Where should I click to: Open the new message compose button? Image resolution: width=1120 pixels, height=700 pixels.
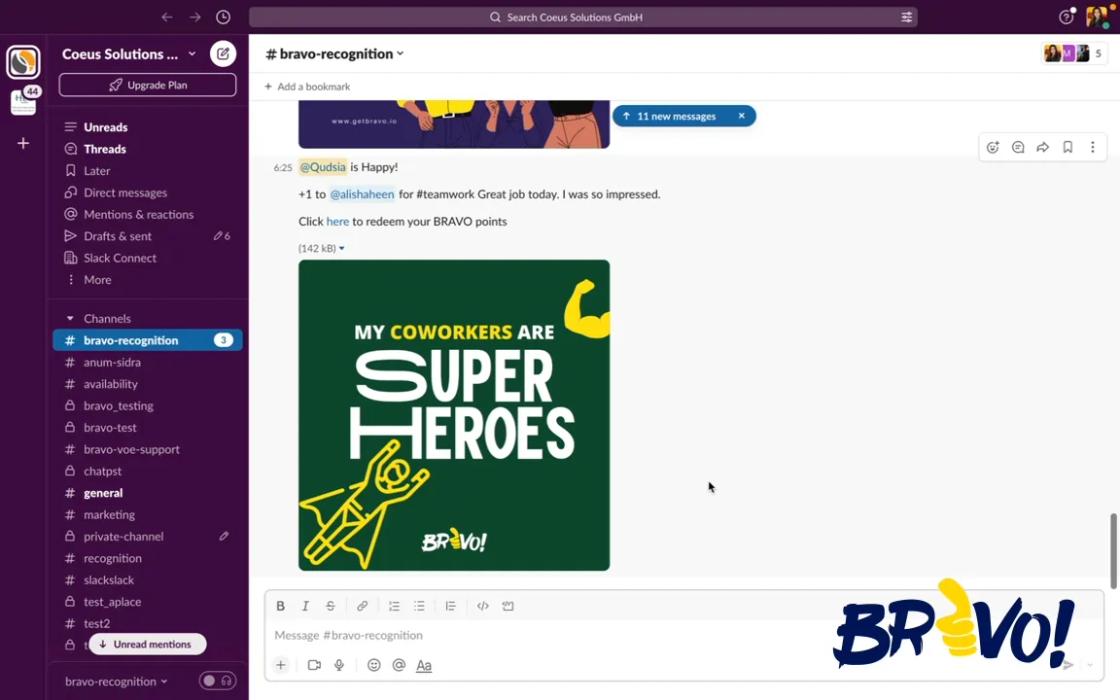pyautogui.click(x=223, y=54)
